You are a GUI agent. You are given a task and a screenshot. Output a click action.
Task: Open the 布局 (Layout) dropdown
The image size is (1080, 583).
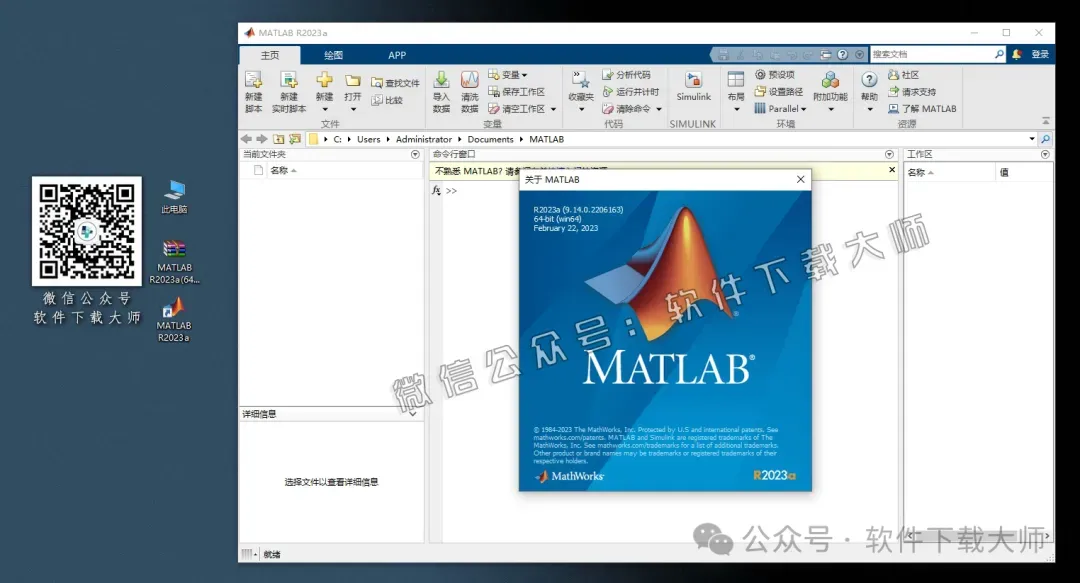pyautogui.click(x=736, y=109)
